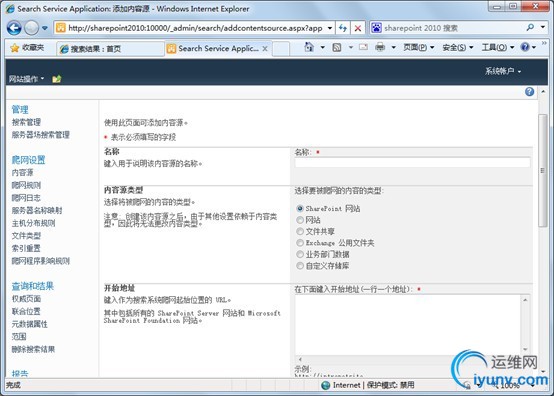The height and width of the screenshot is (396, 554).
Task: Click the SharePoint page help question icon
Action: point(529,92)
